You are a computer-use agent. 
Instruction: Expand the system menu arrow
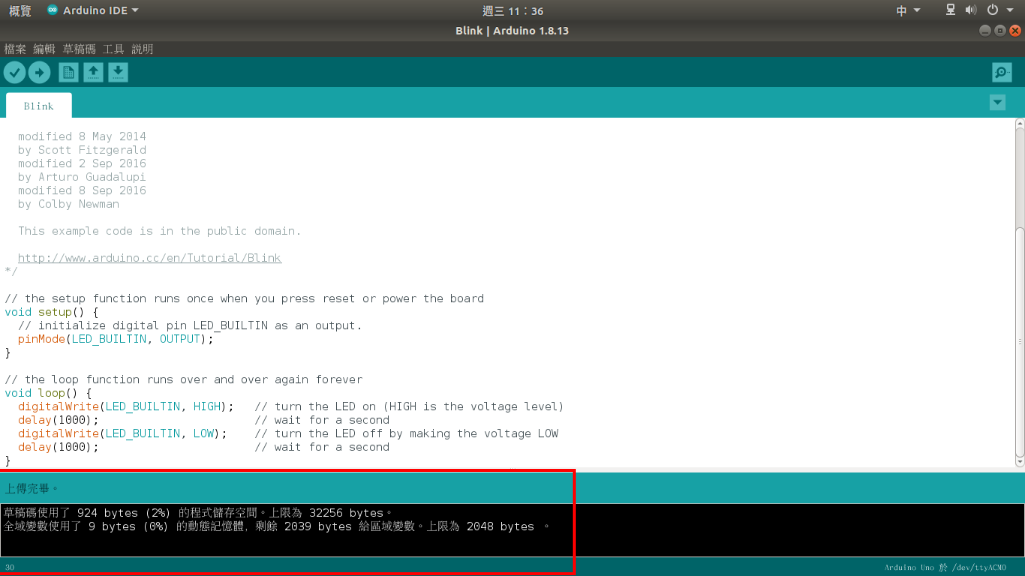(x=1010, y=10)
